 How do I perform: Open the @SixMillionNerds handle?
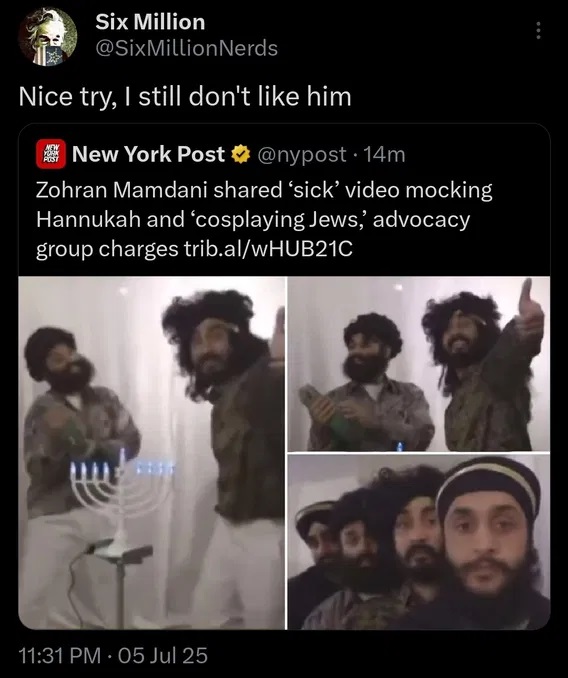[x=186, y=48]
